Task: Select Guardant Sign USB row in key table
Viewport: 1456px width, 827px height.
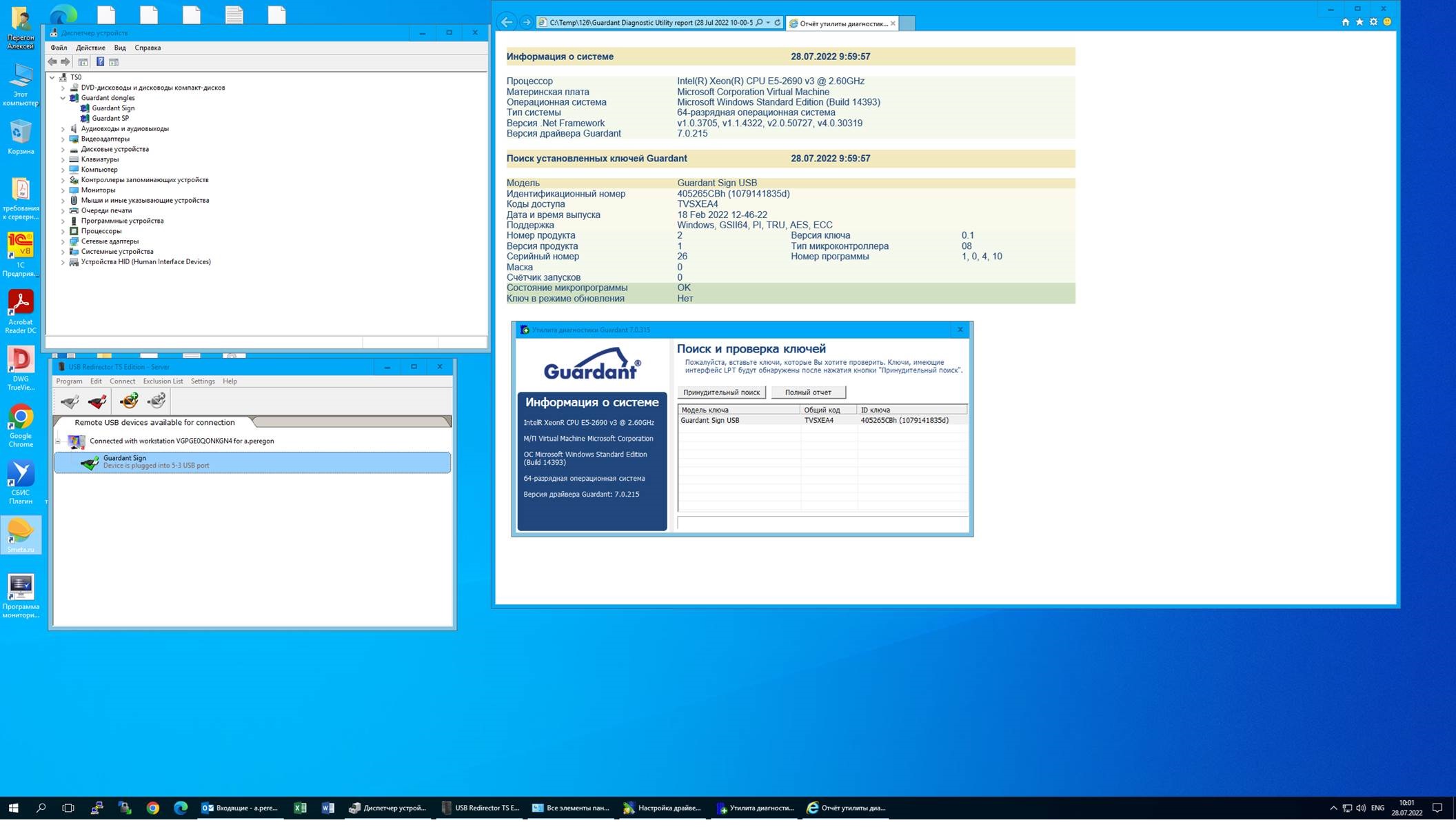Action: 822,421
